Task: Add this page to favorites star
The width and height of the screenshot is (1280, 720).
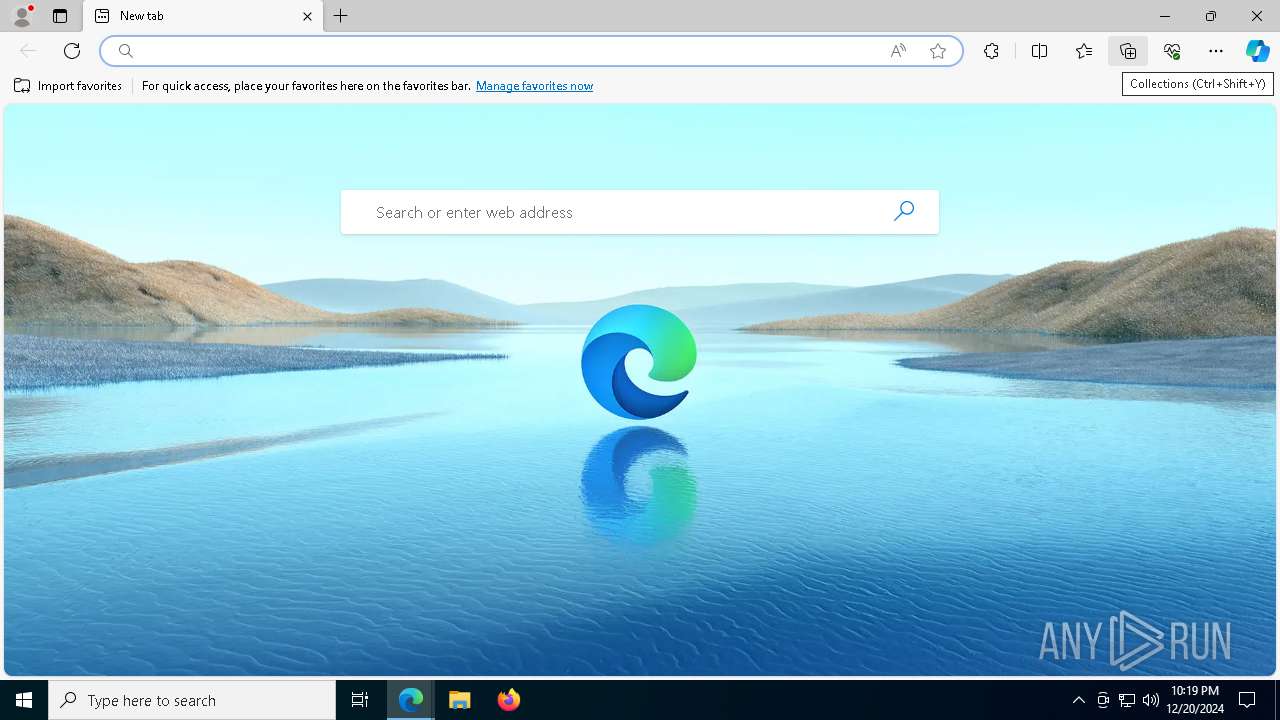Action: point(938,51)
